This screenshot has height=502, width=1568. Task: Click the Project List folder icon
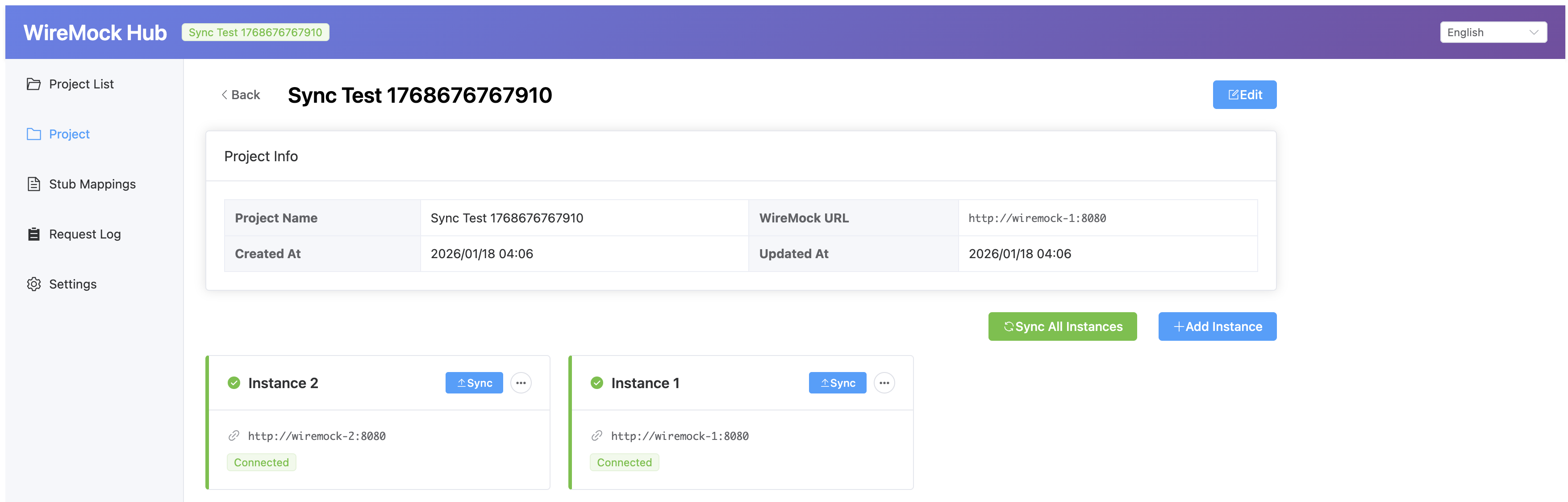point(33,84)
